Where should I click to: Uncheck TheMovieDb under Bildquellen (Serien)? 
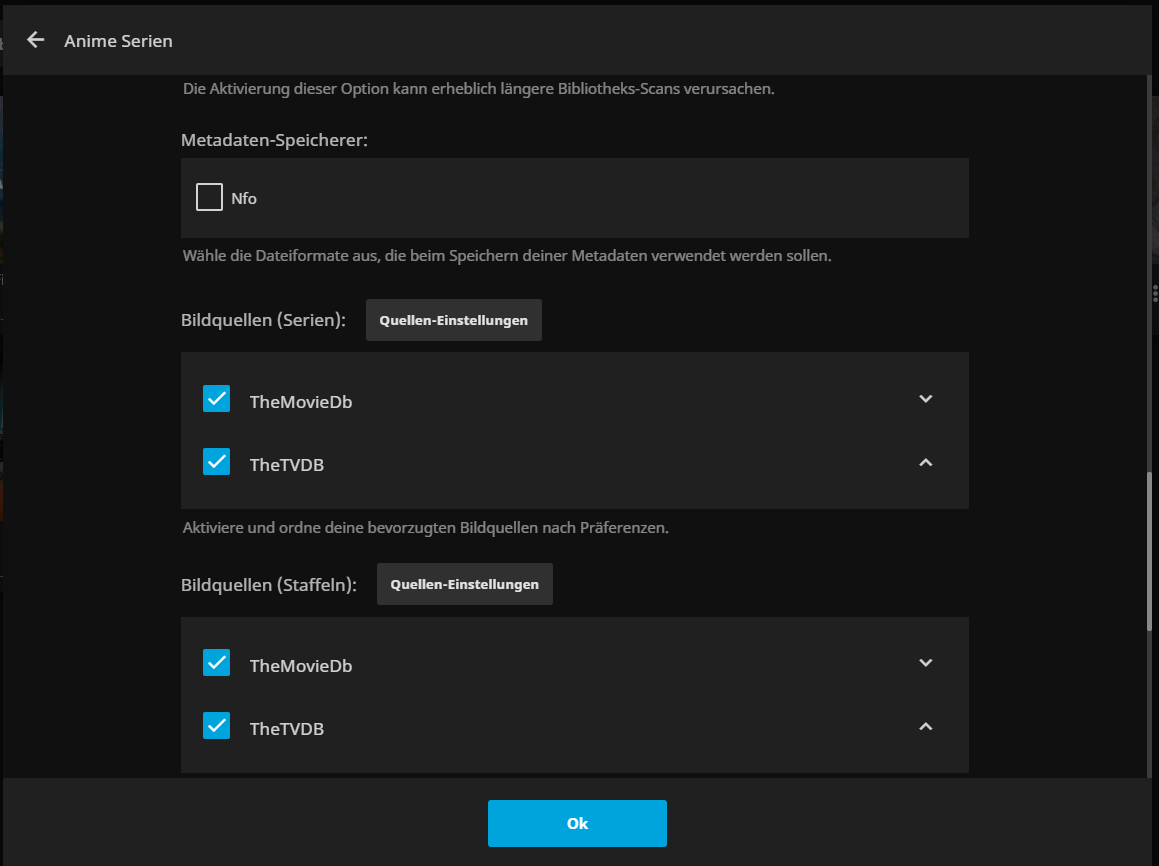click(216, 399)
